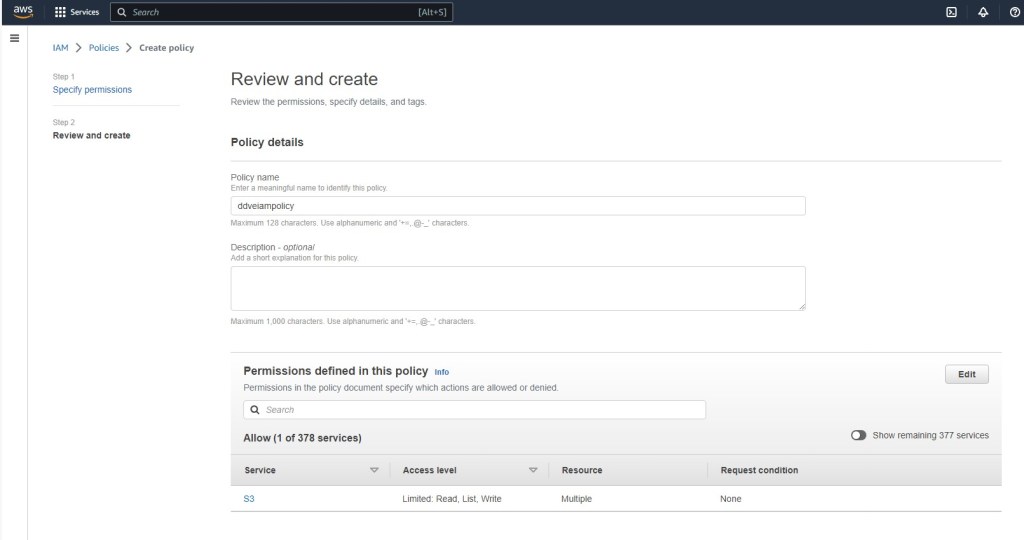The image size is (1024, 540).
Task: Open the notifications bell
Action: click(x=983, y=12)
